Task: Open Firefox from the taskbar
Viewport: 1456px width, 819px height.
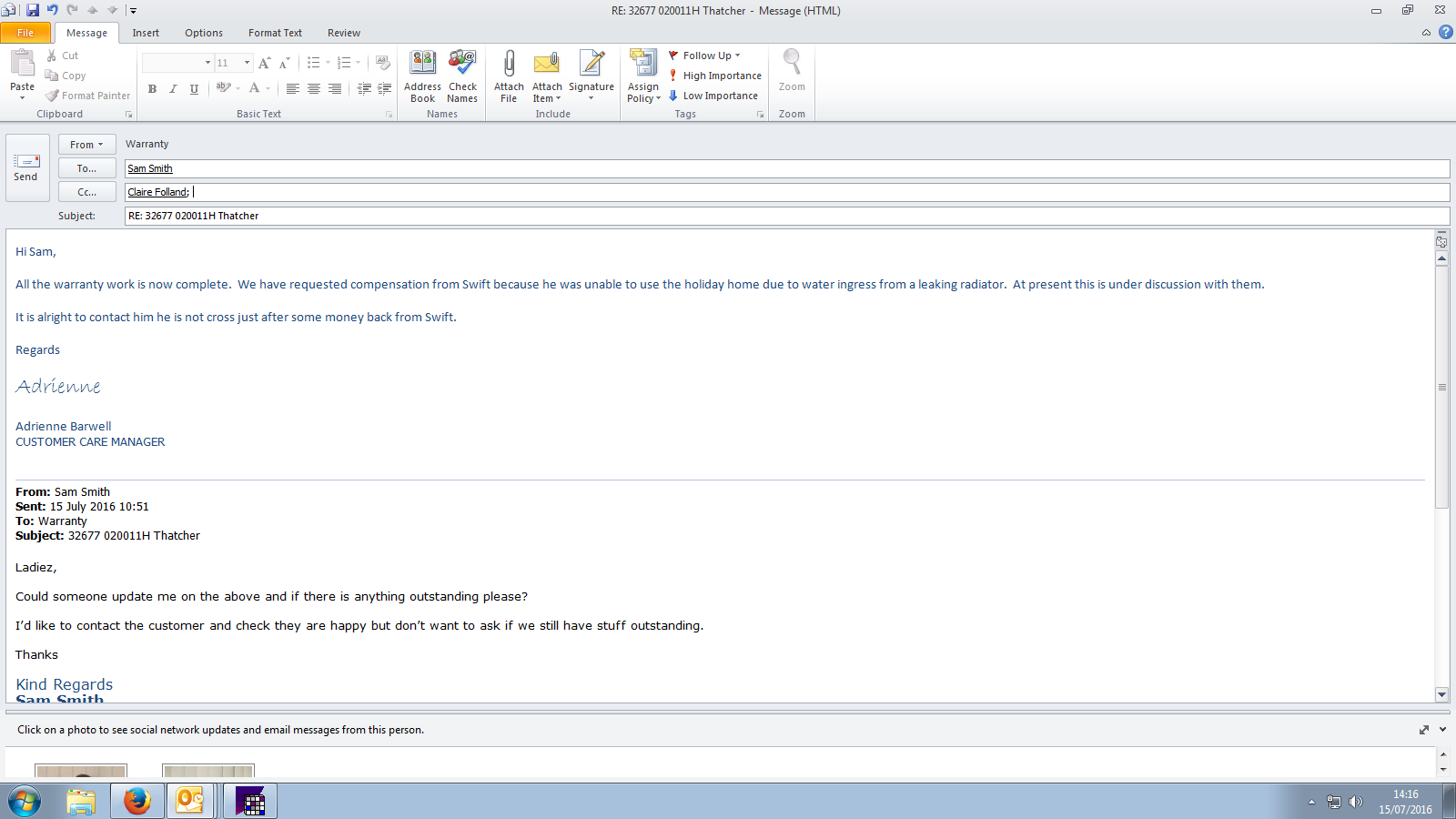Action: click(136, 801)
